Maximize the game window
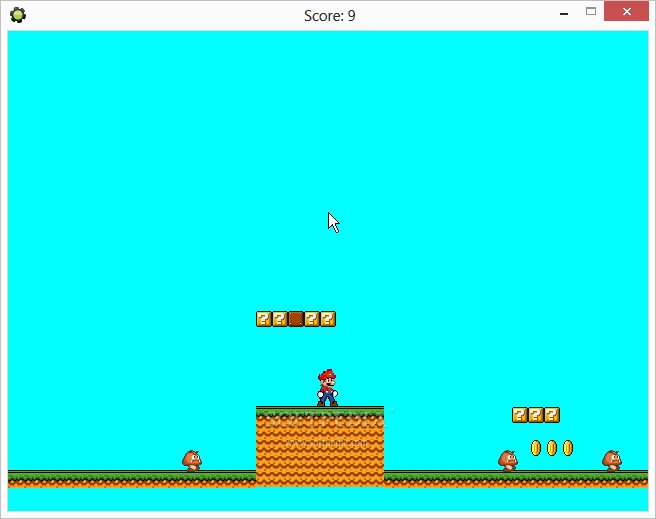656x519 pixels. [x=591, y=12]
